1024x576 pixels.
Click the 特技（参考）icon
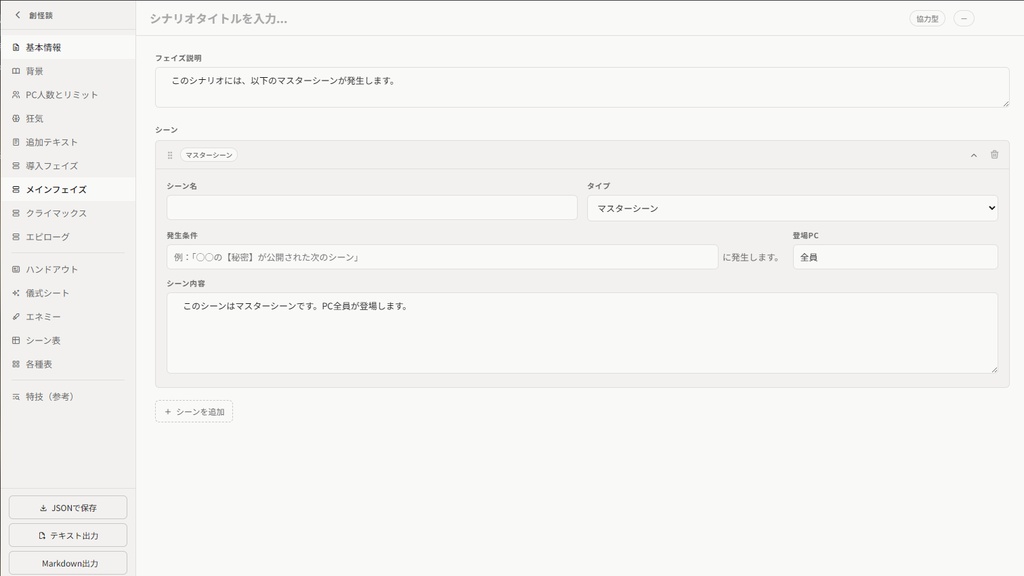click(x=16, y=396)
